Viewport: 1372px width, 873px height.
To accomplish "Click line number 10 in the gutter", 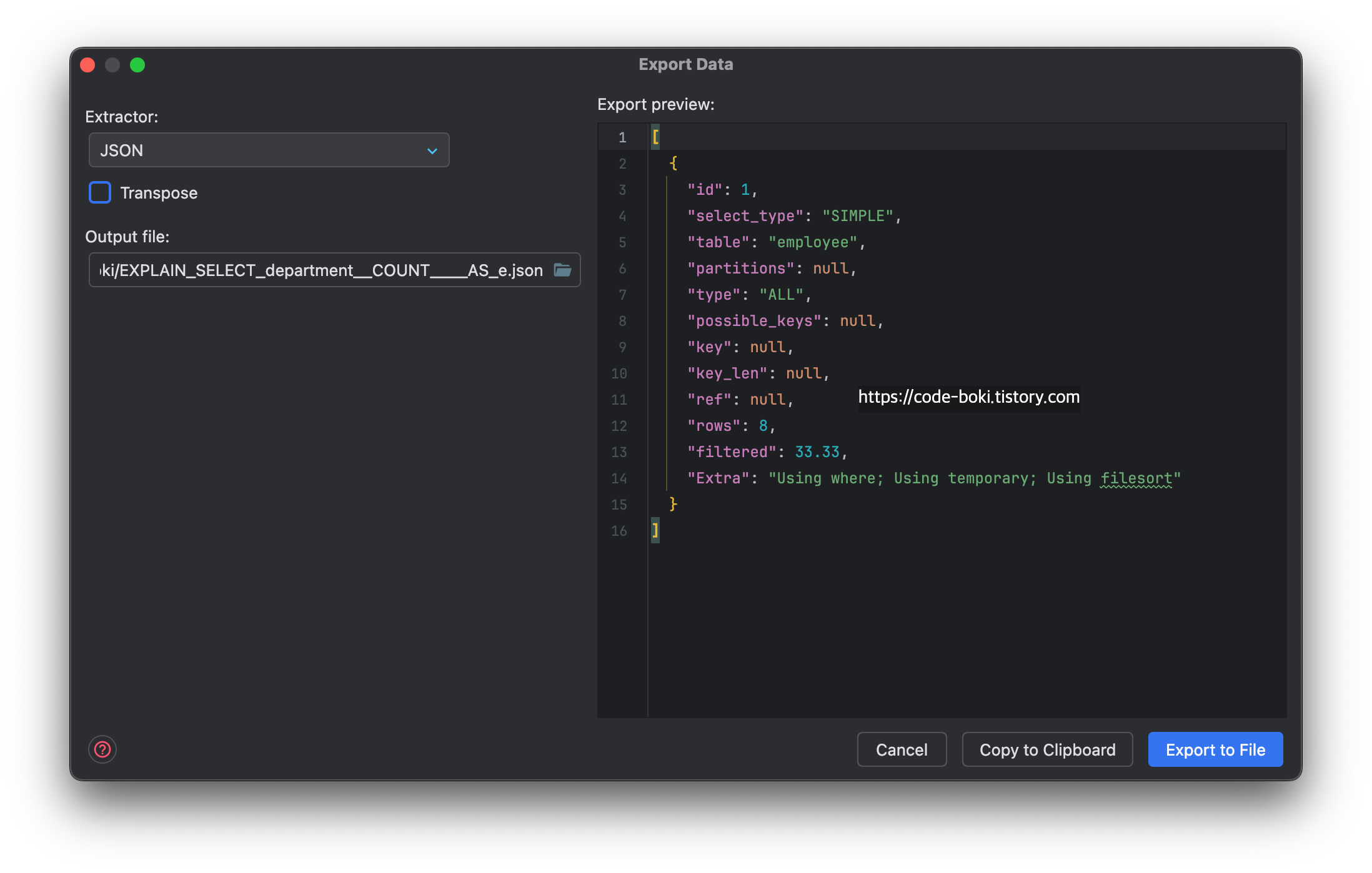I will click(619, 373).
